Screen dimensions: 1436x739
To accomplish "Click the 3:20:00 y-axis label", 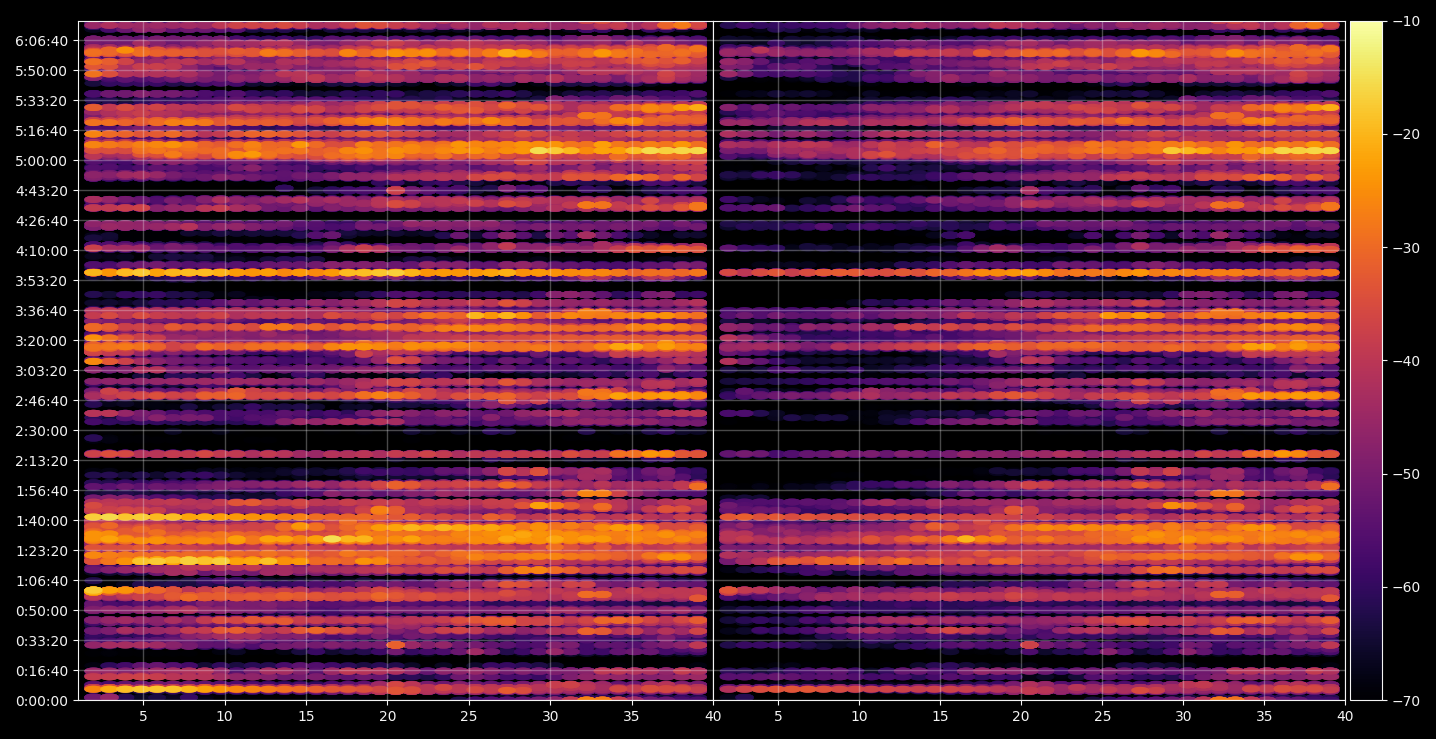I will [42, 341].
